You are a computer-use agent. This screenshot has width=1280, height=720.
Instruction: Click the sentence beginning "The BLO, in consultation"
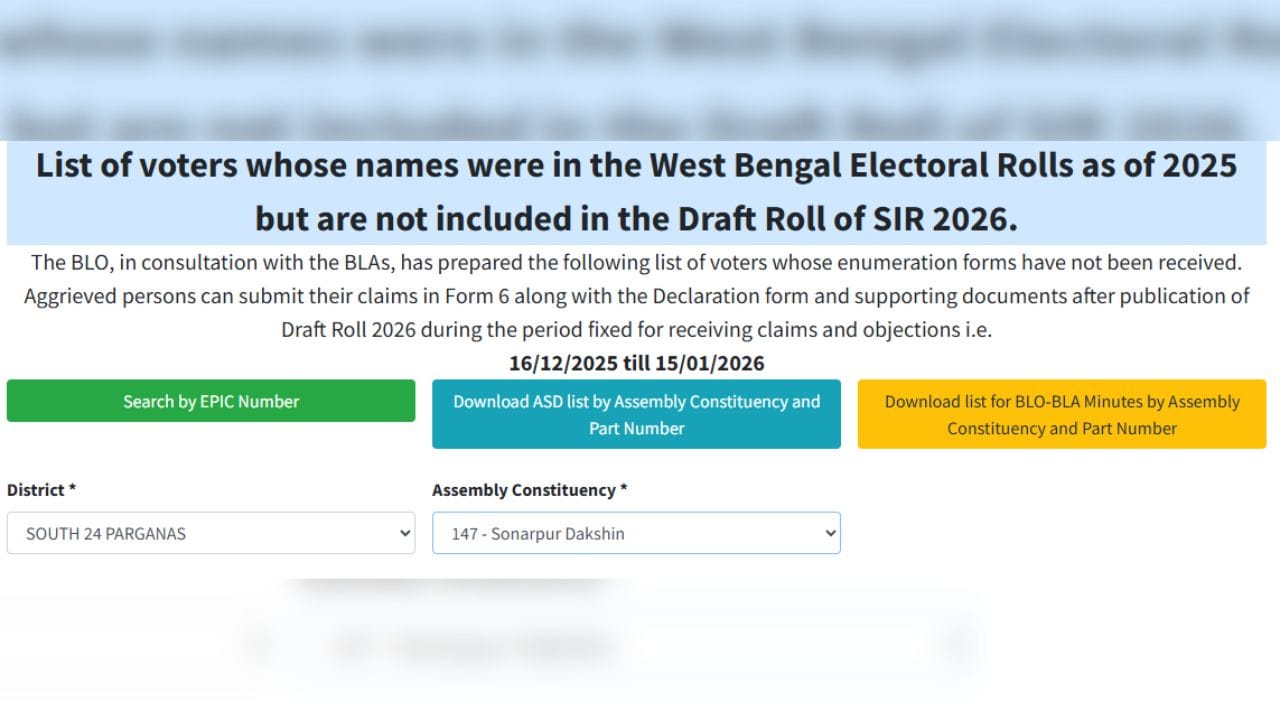(x=636, y=263)
